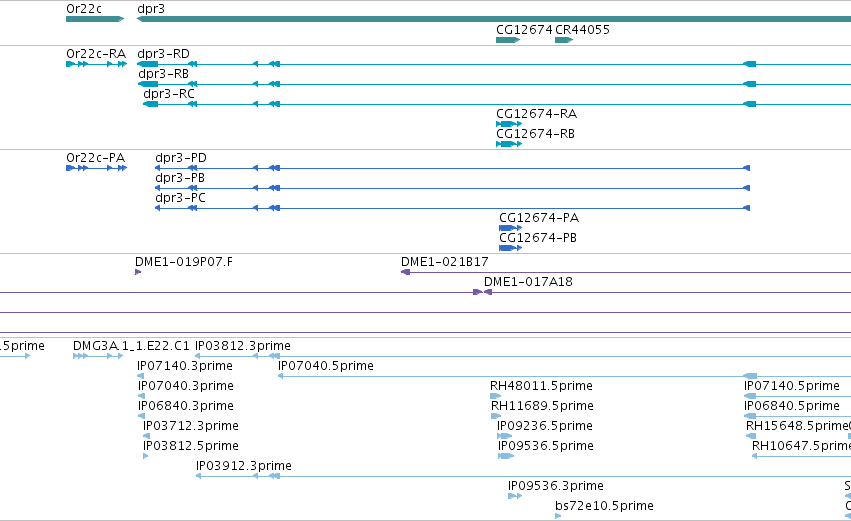Click the CG12674-RA transcript arrow glyph
Viewport: 851px width, 521px height.
tap(509, 124)
